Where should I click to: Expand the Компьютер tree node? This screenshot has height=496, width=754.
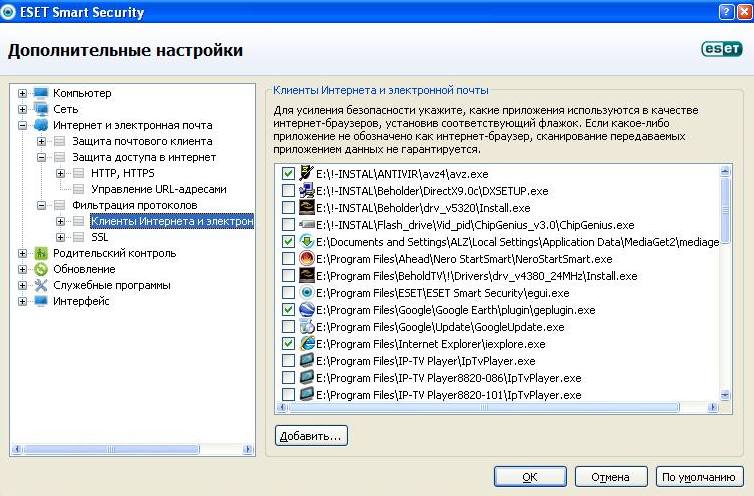coord(22,93)
